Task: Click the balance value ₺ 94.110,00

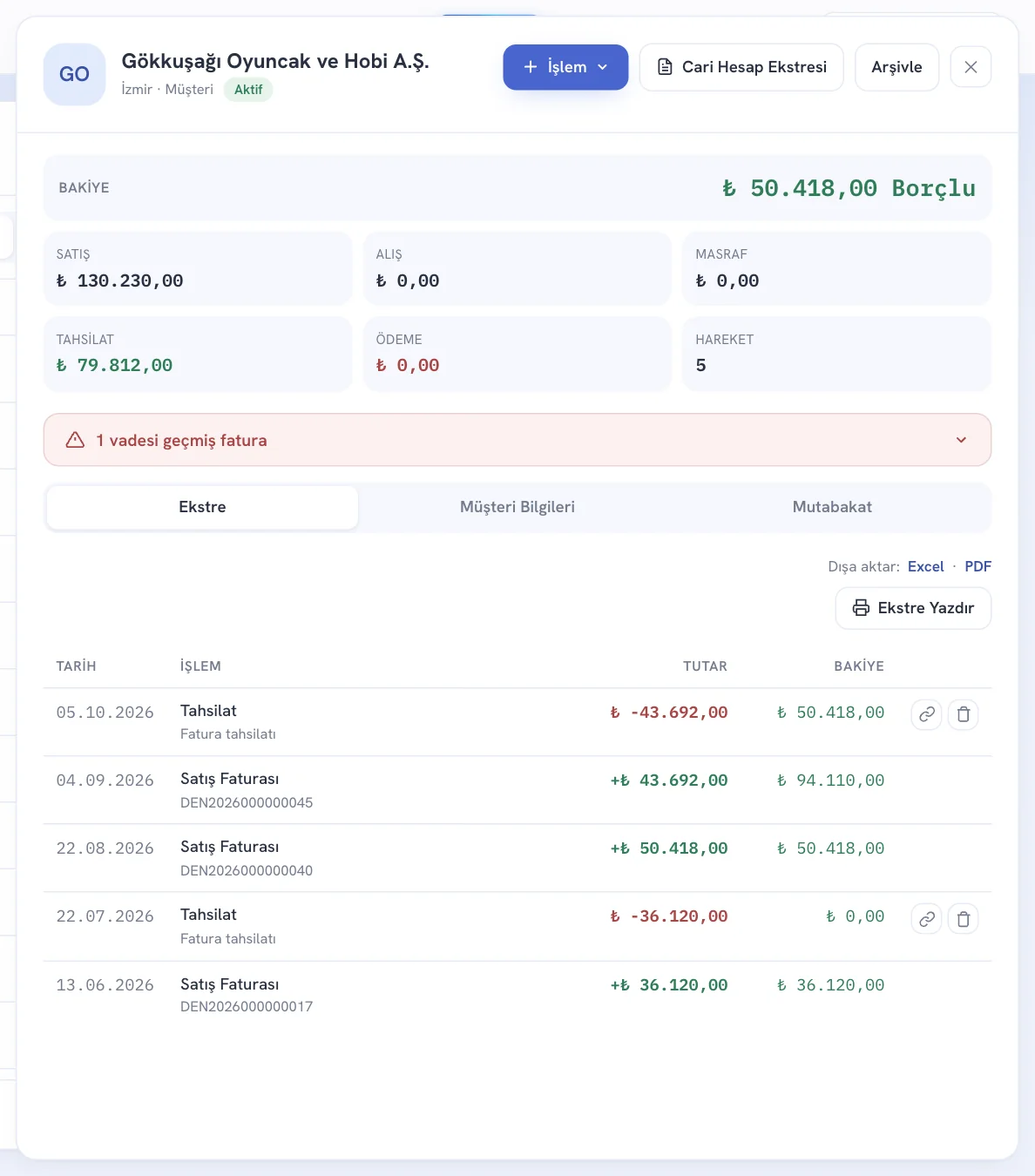Action: pos(830,781)
